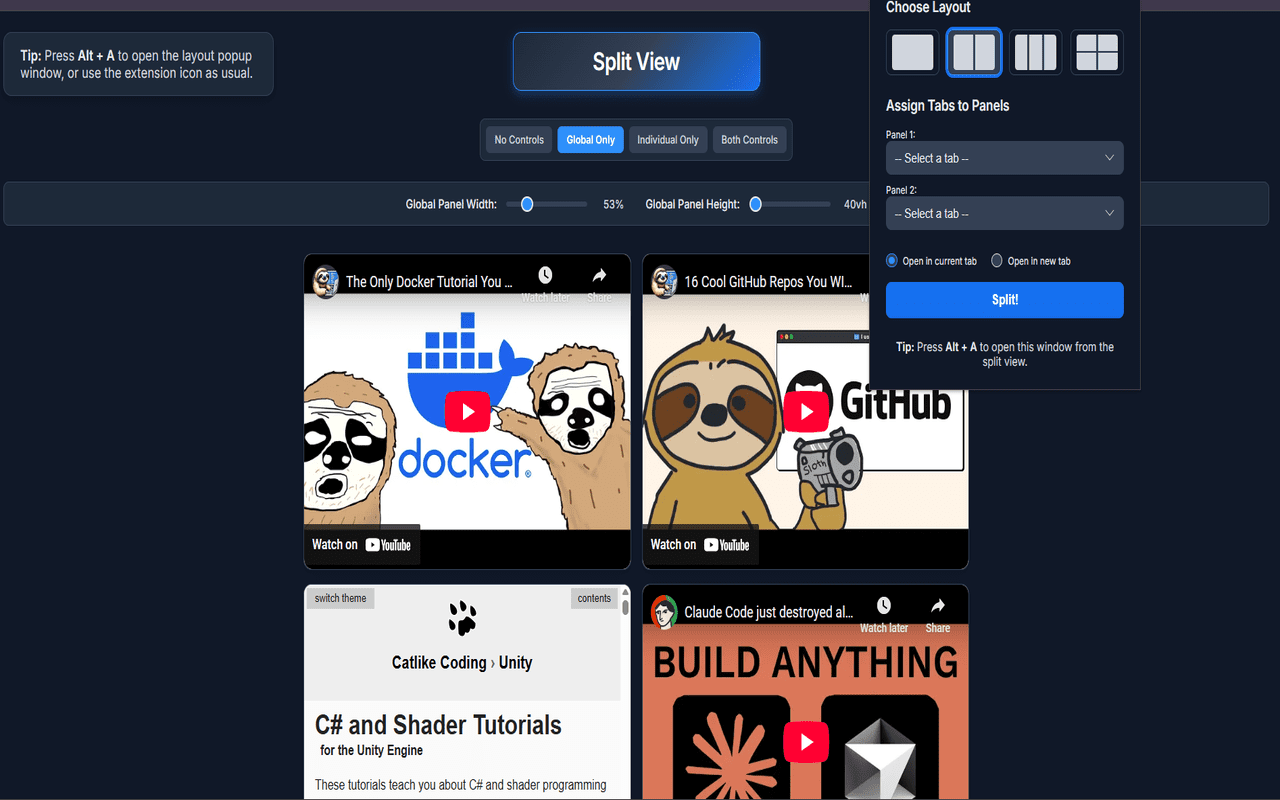Viewport: 1280px width, 800px height.
Task: Open the Unity breadcrumb link
Action: 516,663
